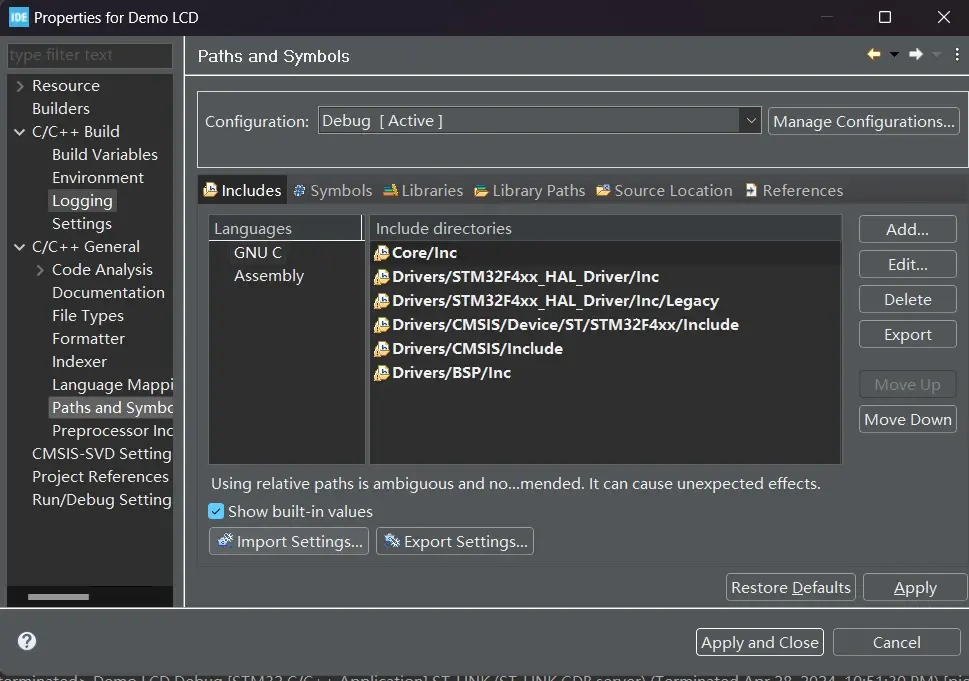Click the IDE logo in title bar

coord(18,17)
